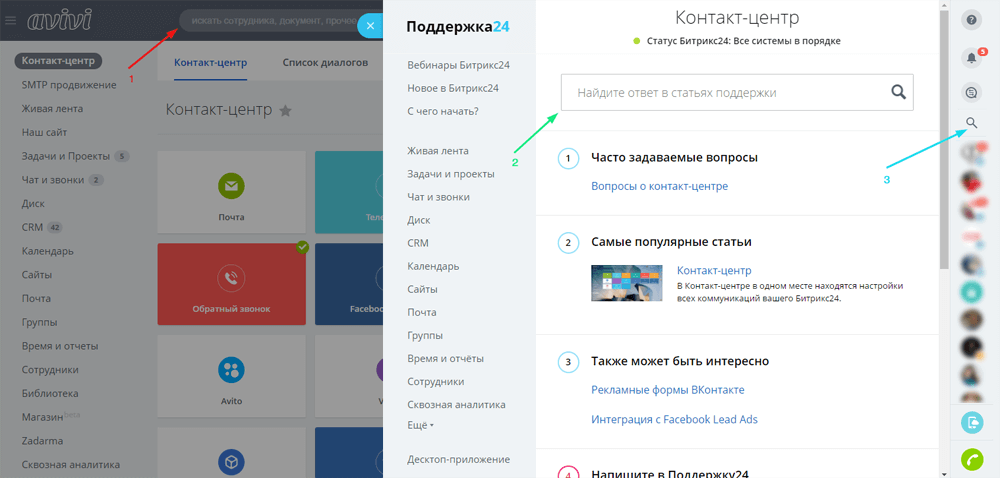Expand the Ещё dropdown in help panel
This screenshot has width=1000, height=478.
pyautogui.click(x=420, y=424)
